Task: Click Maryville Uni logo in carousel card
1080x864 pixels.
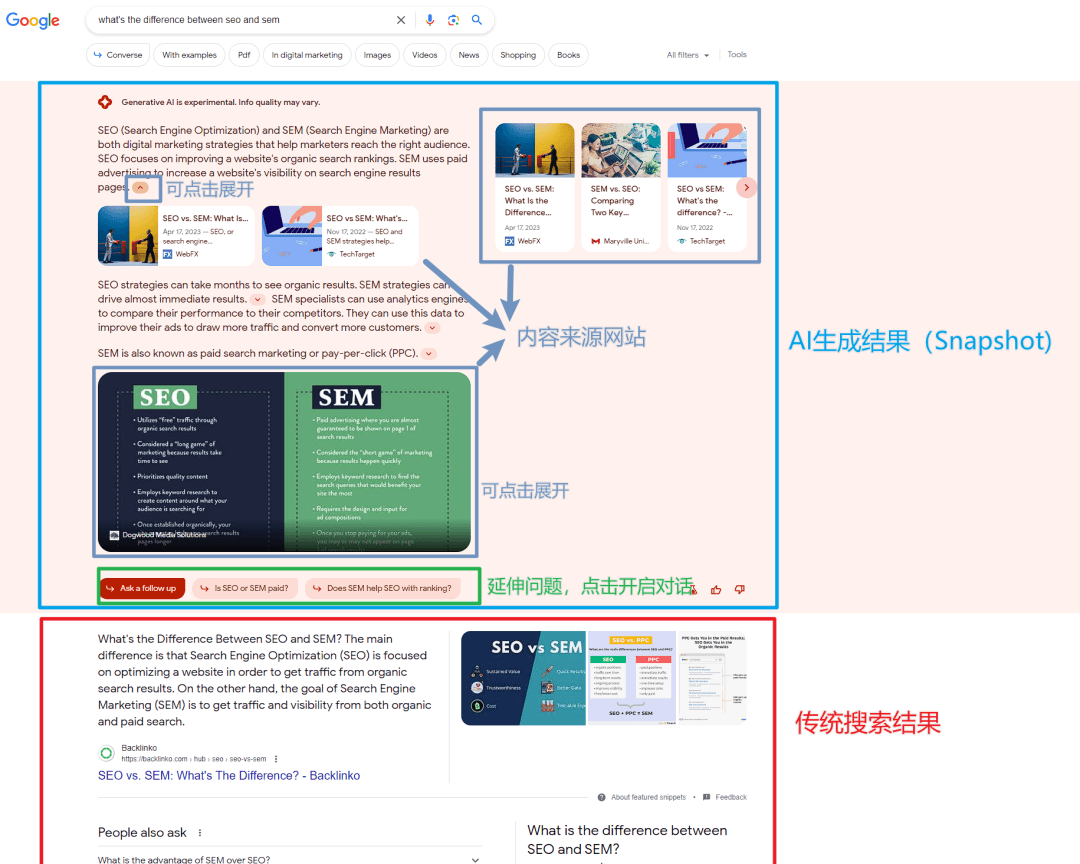Action: point(596,241)
